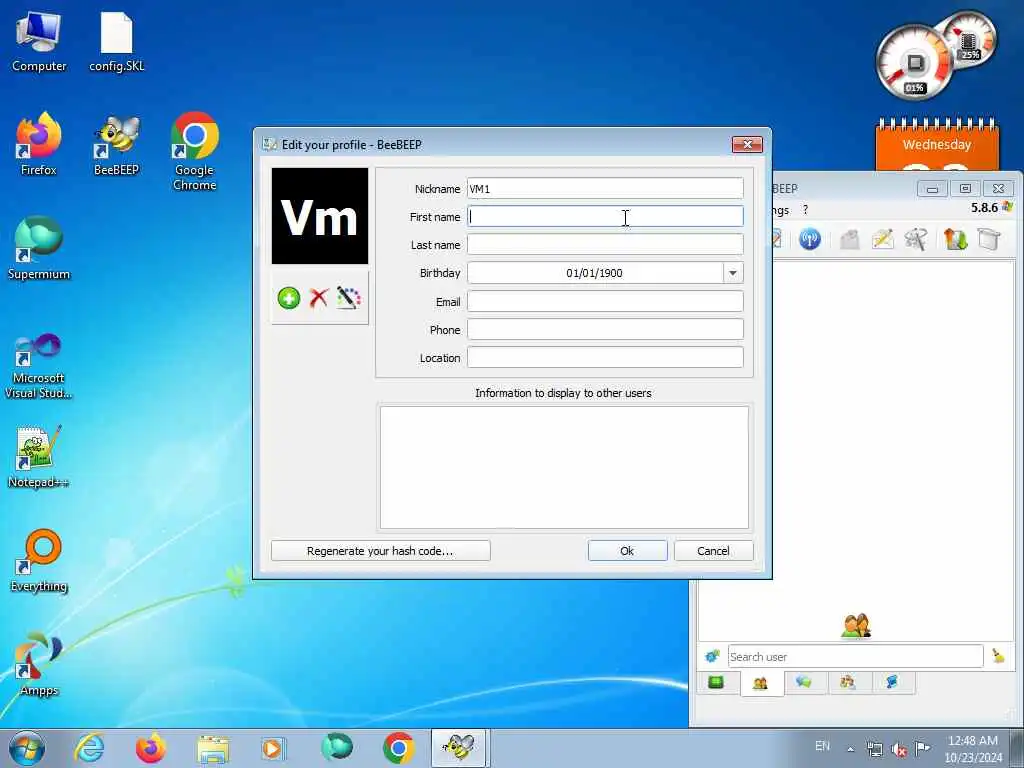
Task: Select the config.SKL file on desktop
Action: tap(117, 43)
